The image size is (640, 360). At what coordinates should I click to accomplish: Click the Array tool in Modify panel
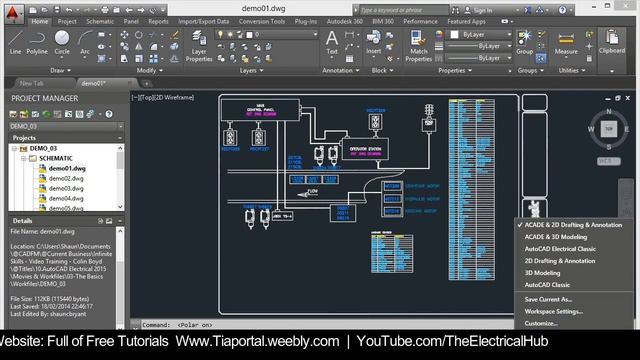click(153, 59)
